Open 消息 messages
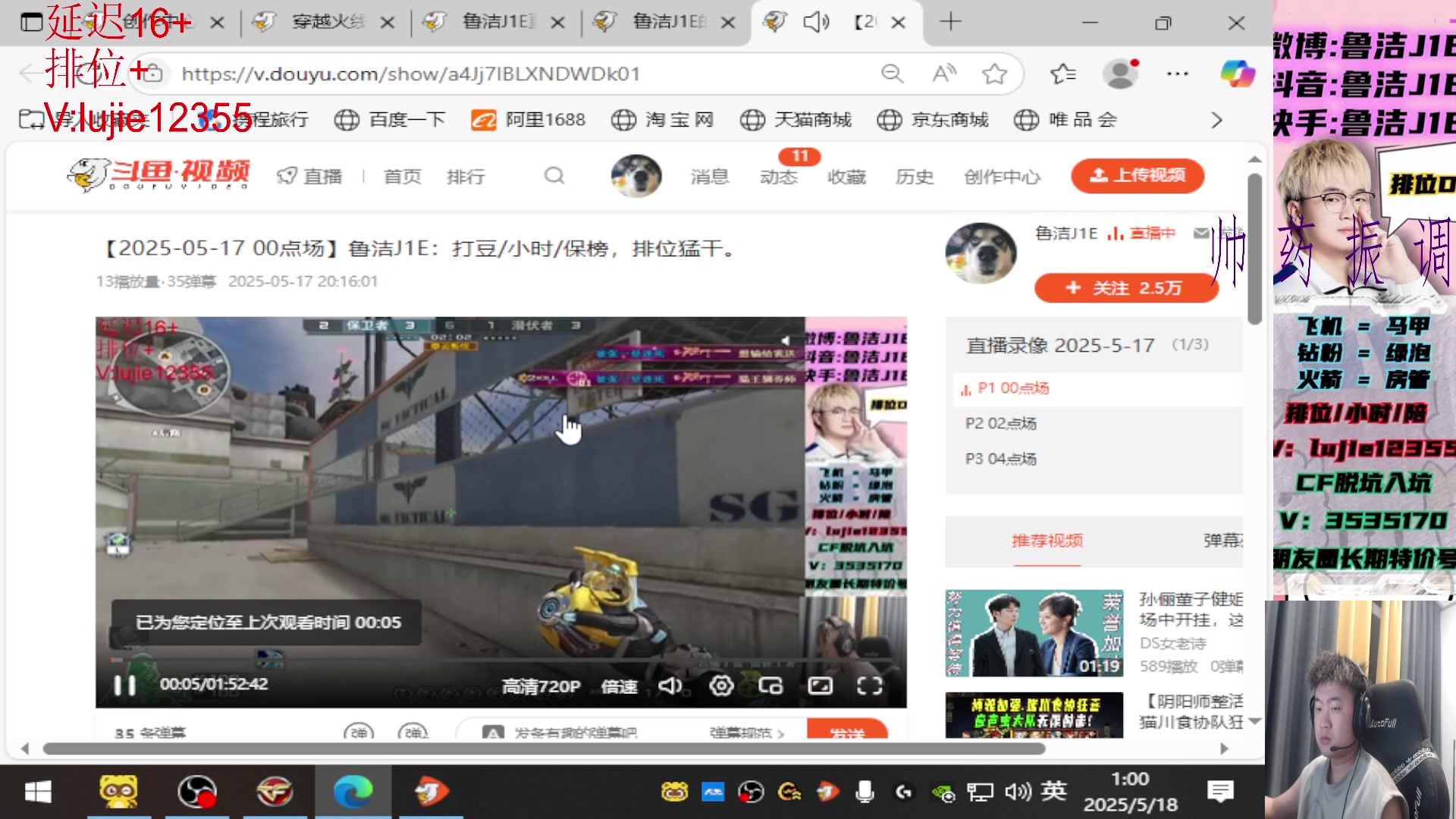This screenshot has width=1456, height=819. coord(710,177)
